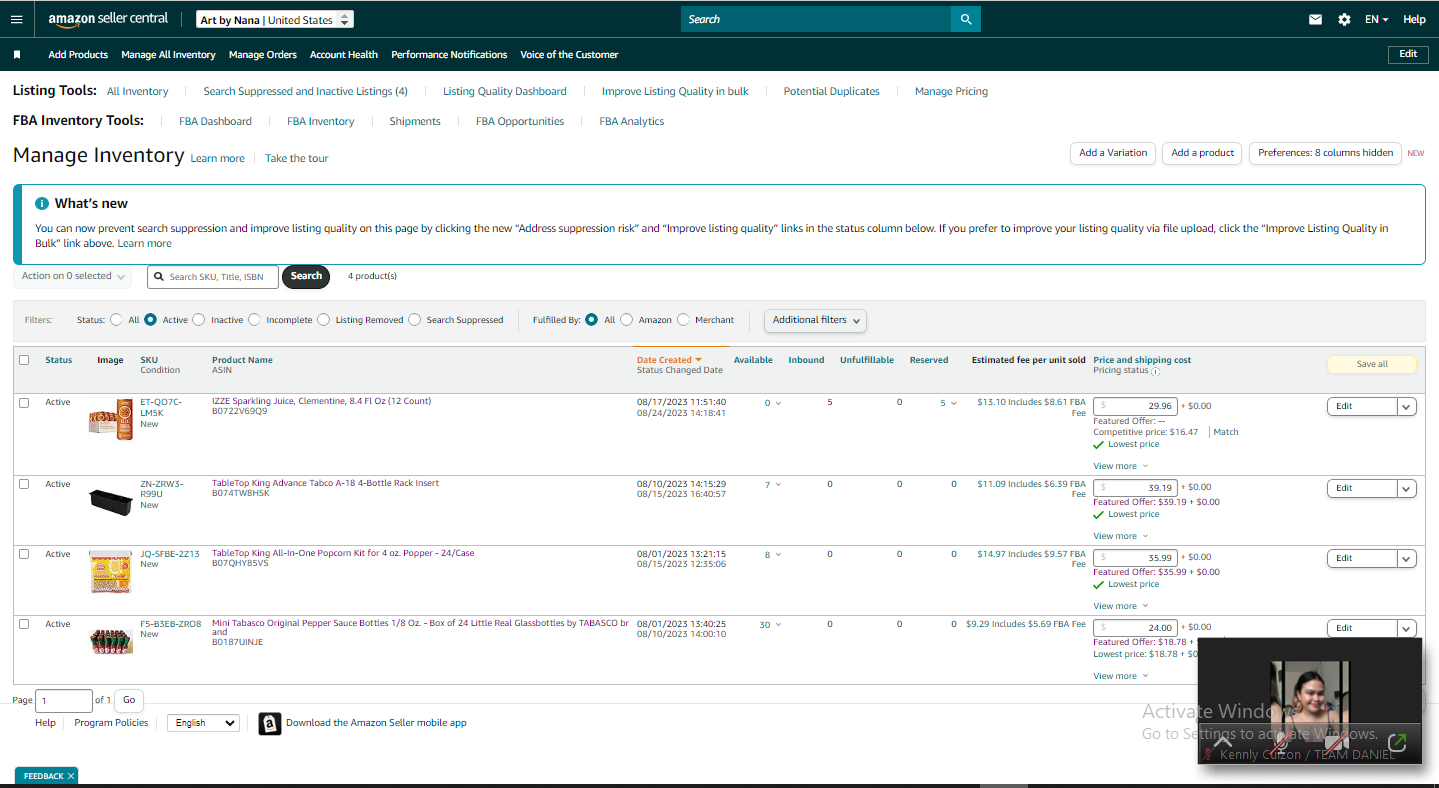Open the English language selector in the footer

(203, 723)
